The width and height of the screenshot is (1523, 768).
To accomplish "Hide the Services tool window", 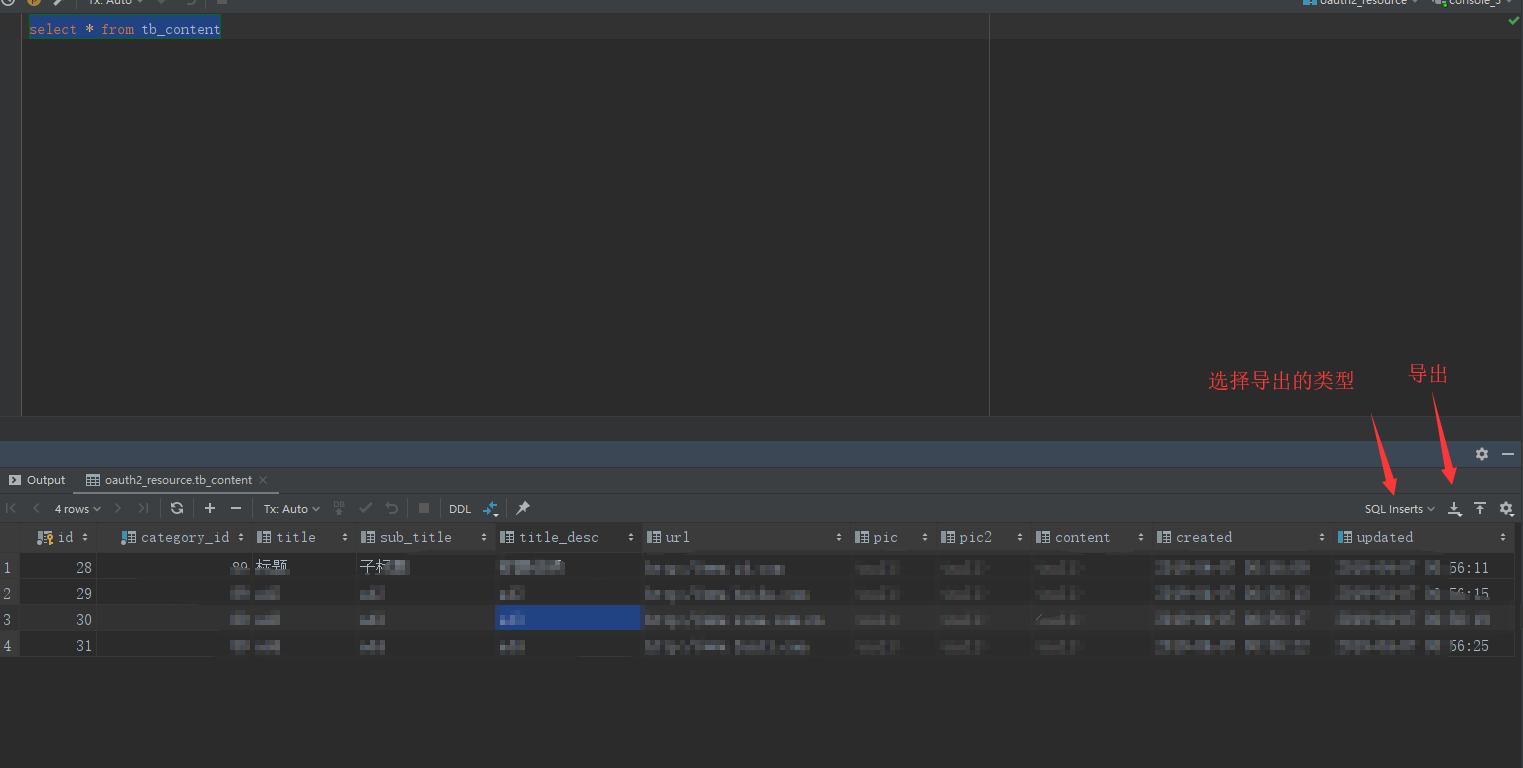I will click(x=1508, y=454).
